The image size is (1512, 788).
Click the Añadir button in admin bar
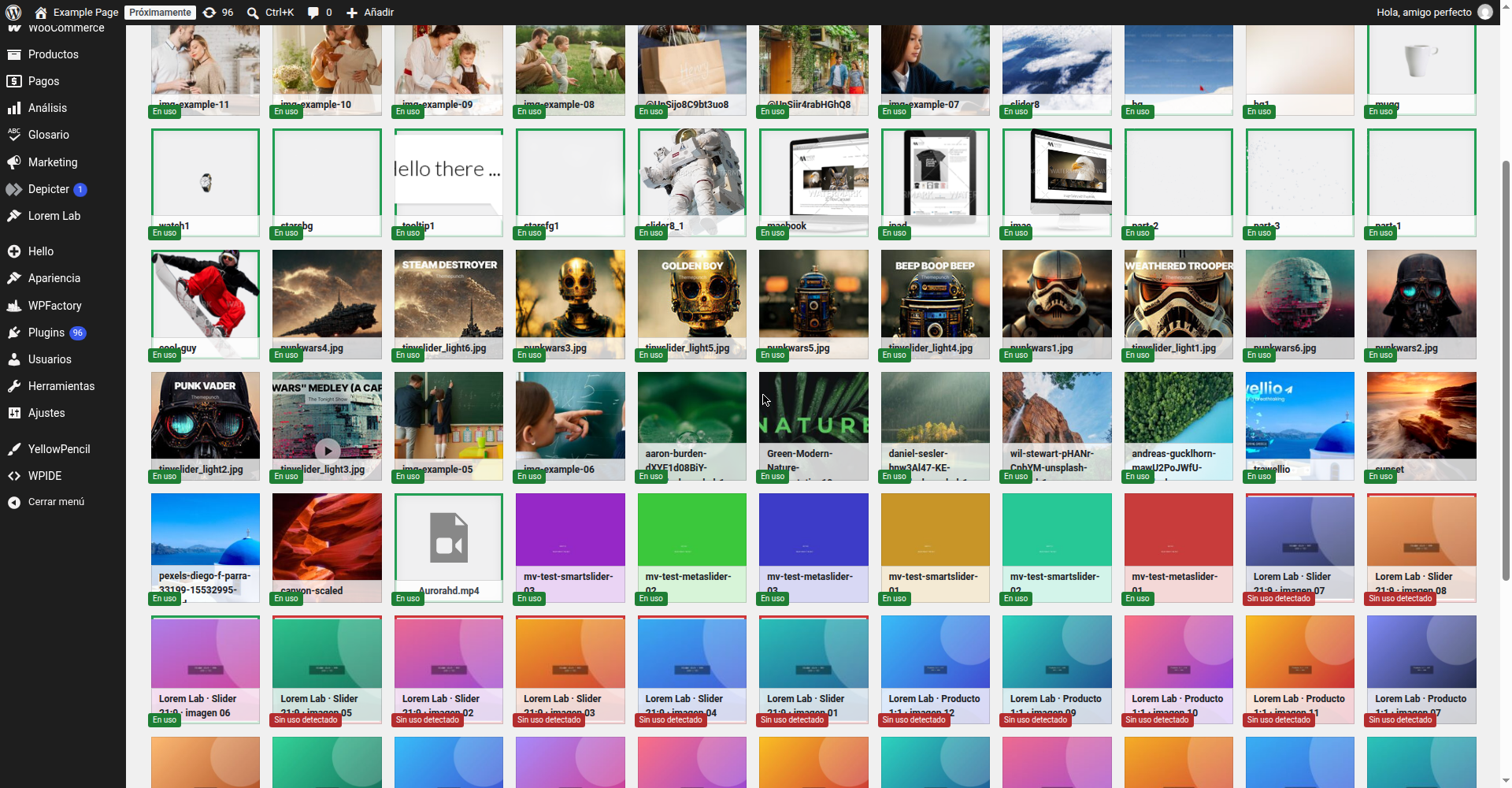pyautogui.click(x=370, y=13)
